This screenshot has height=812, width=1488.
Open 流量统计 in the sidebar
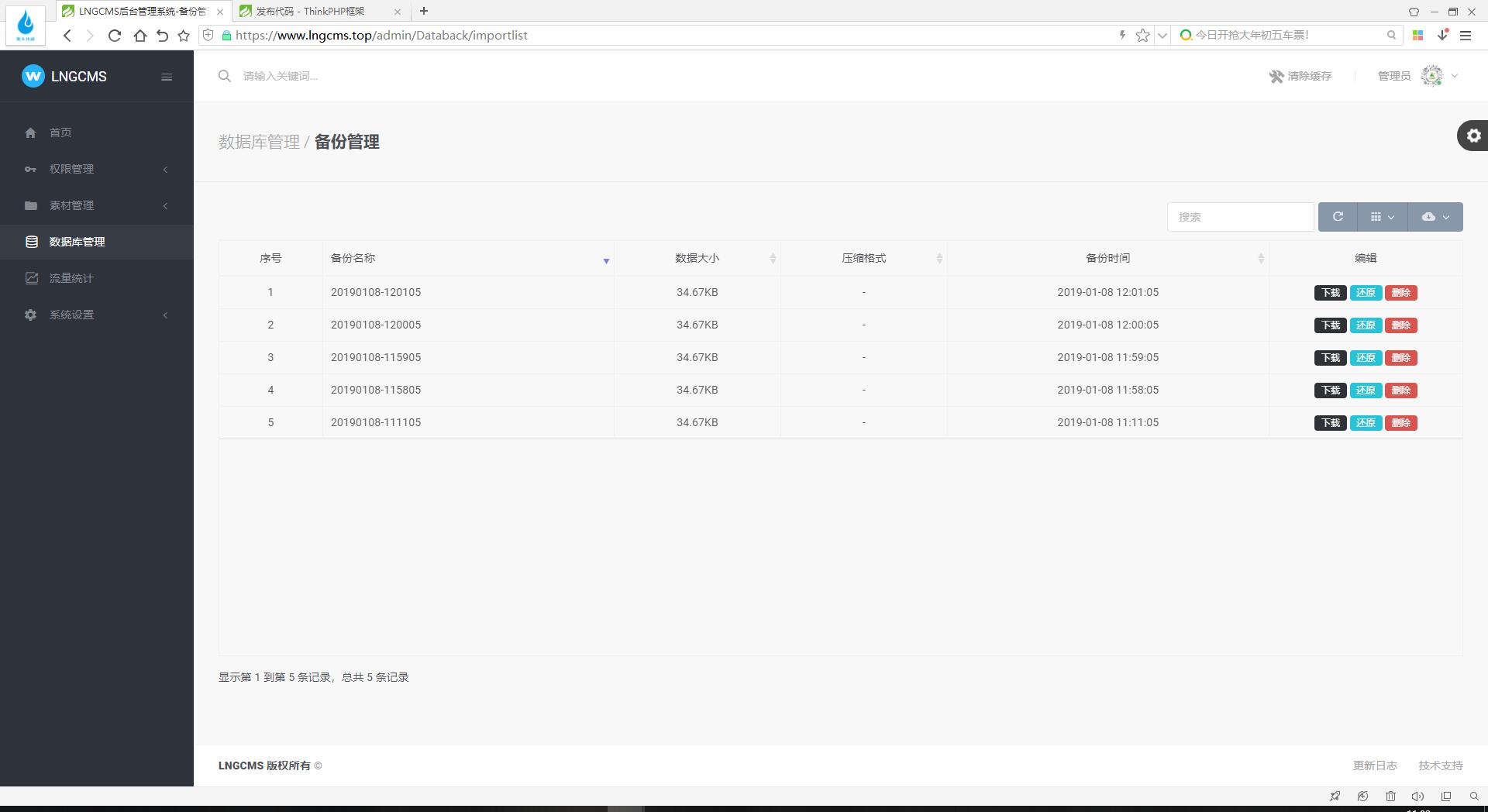tap(71, 278)
